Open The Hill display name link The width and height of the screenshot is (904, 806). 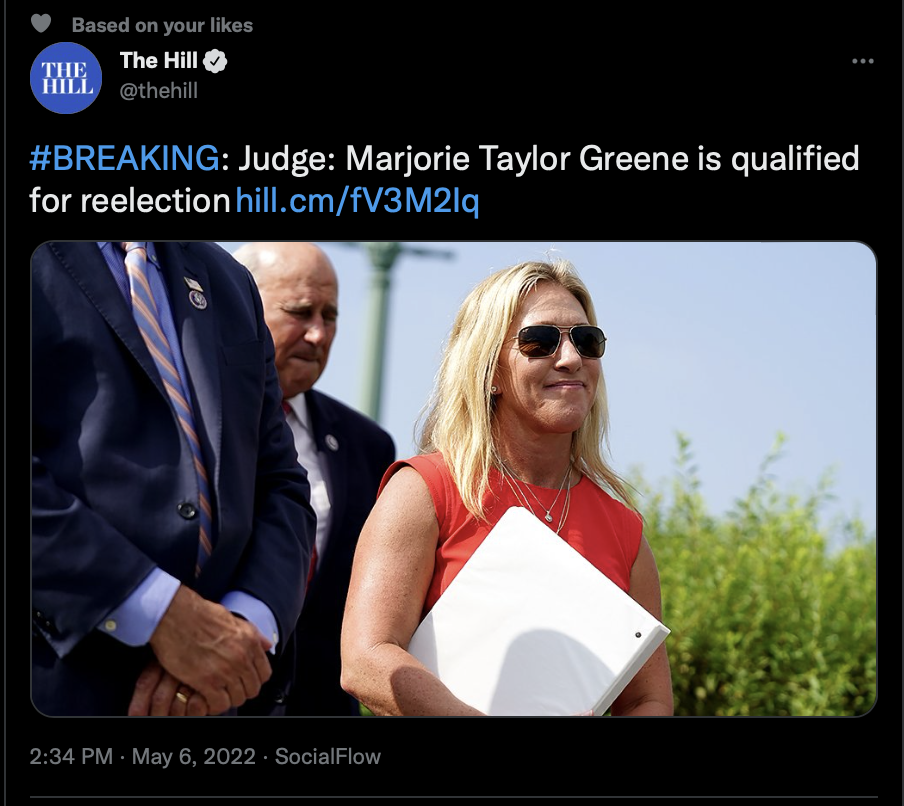[x=159, y=61]
